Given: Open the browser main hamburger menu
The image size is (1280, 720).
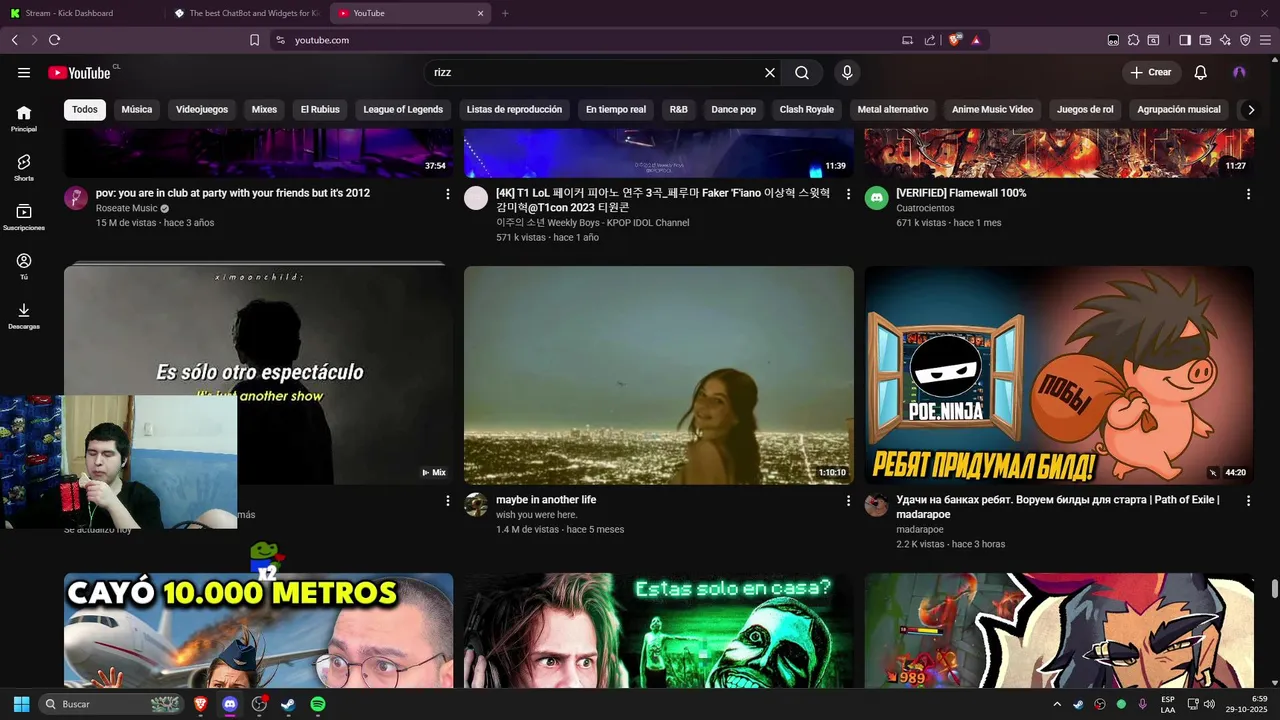Looking at the screenshot, I should pyautogui.click(x=1265, y=40).
